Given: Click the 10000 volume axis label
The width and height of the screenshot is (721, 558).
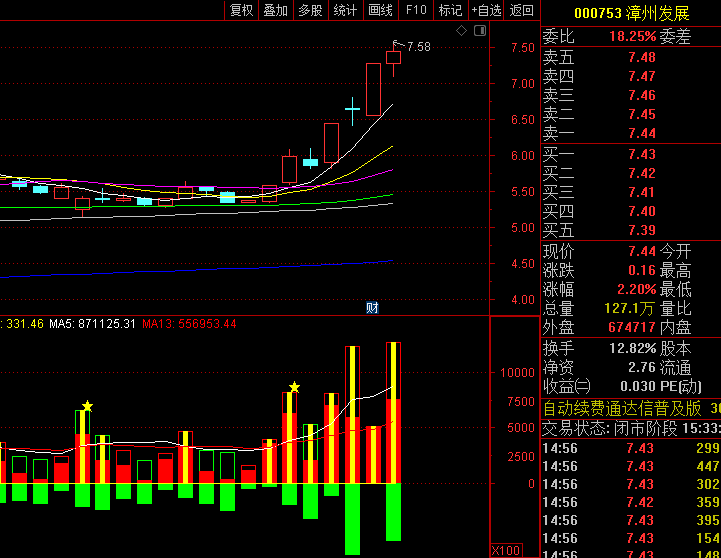Looking at the screenshot, I should (x=517, y=373).
